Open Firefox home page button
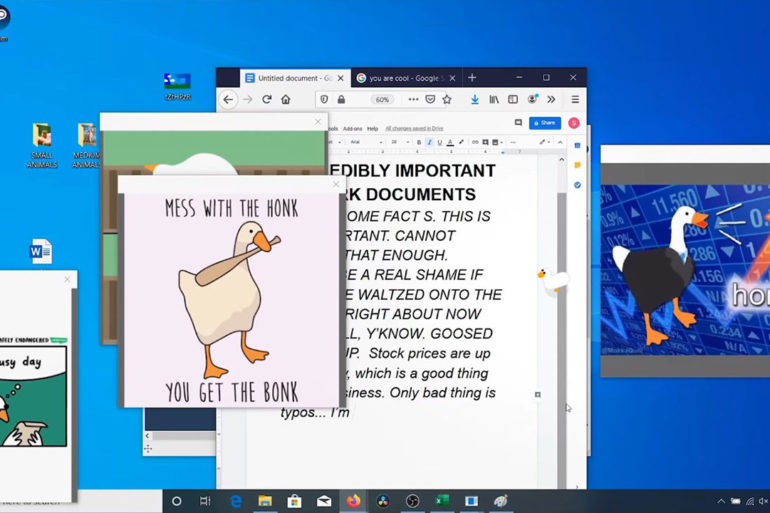Image resolution: width=770 pixels, height=513 pixels. [x=286, y=100]
